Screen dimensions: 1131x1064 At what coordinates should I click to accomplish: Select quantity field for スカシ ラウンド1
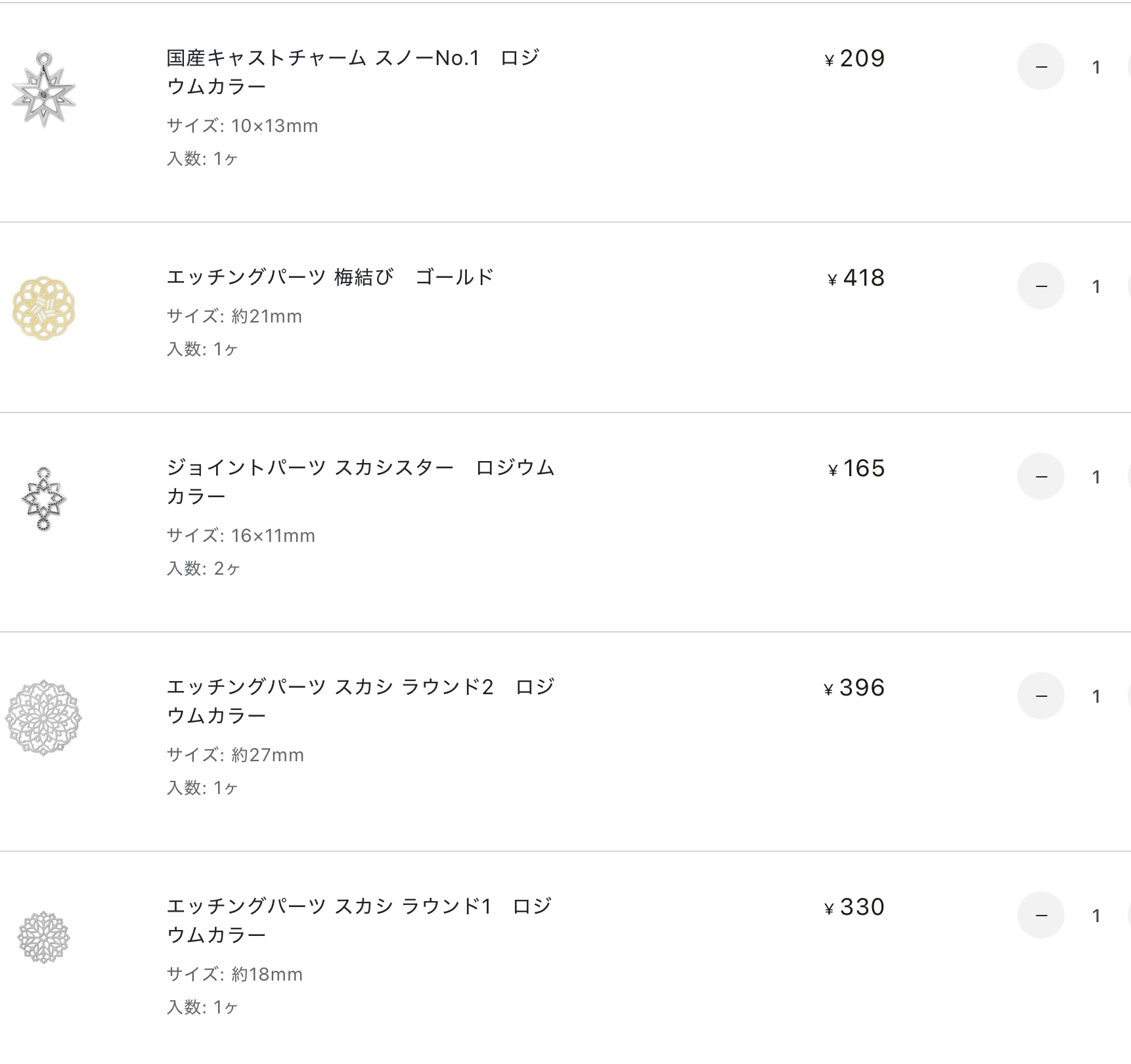1096,916
